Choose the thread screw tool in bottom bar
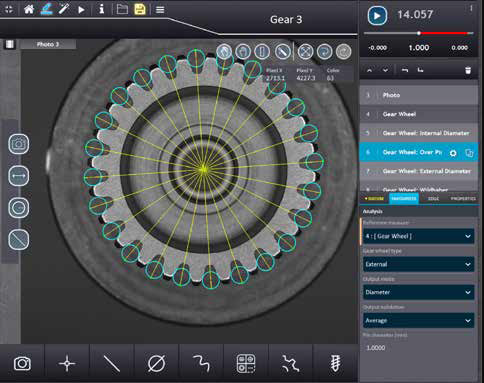Screen dimensions: 484x383 pos(335,363)
